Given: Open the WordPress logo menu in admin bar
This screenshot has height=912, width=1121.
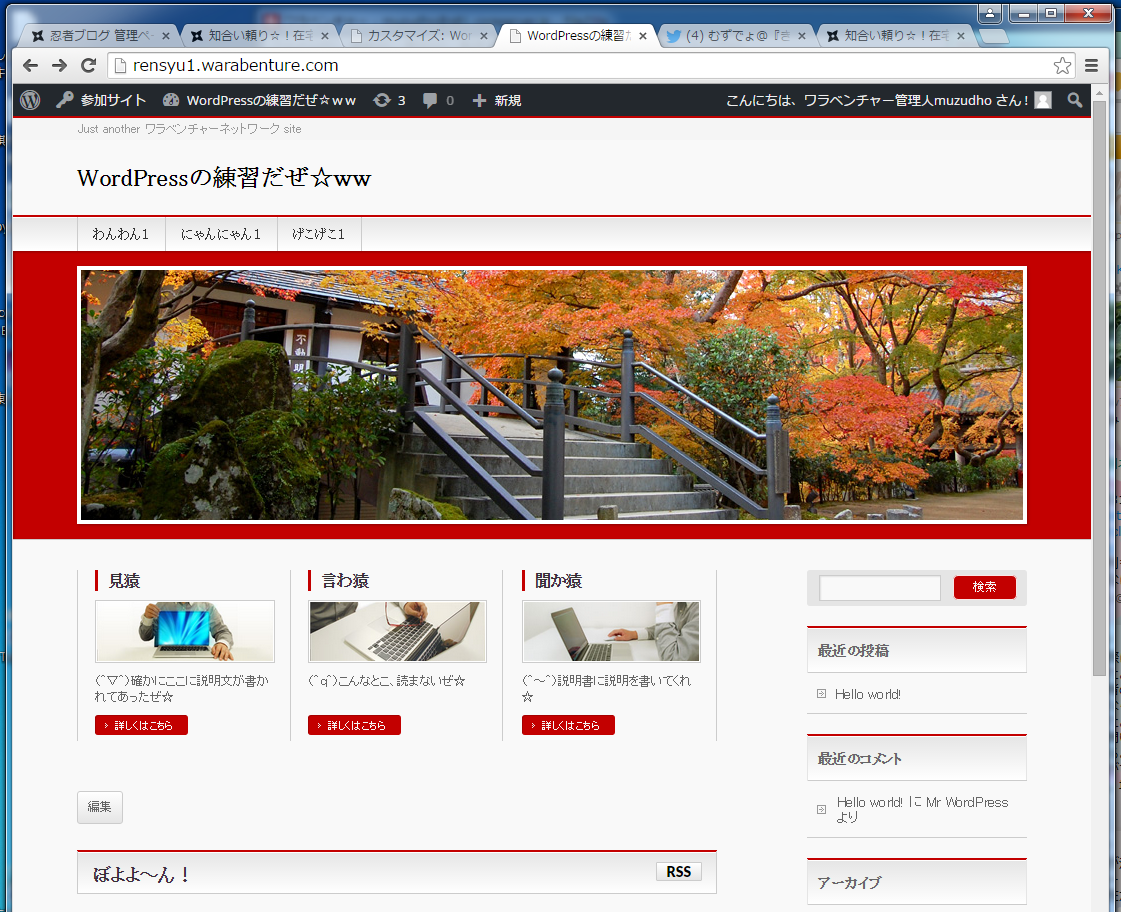Looking at the screenshot, I should 30,100.
